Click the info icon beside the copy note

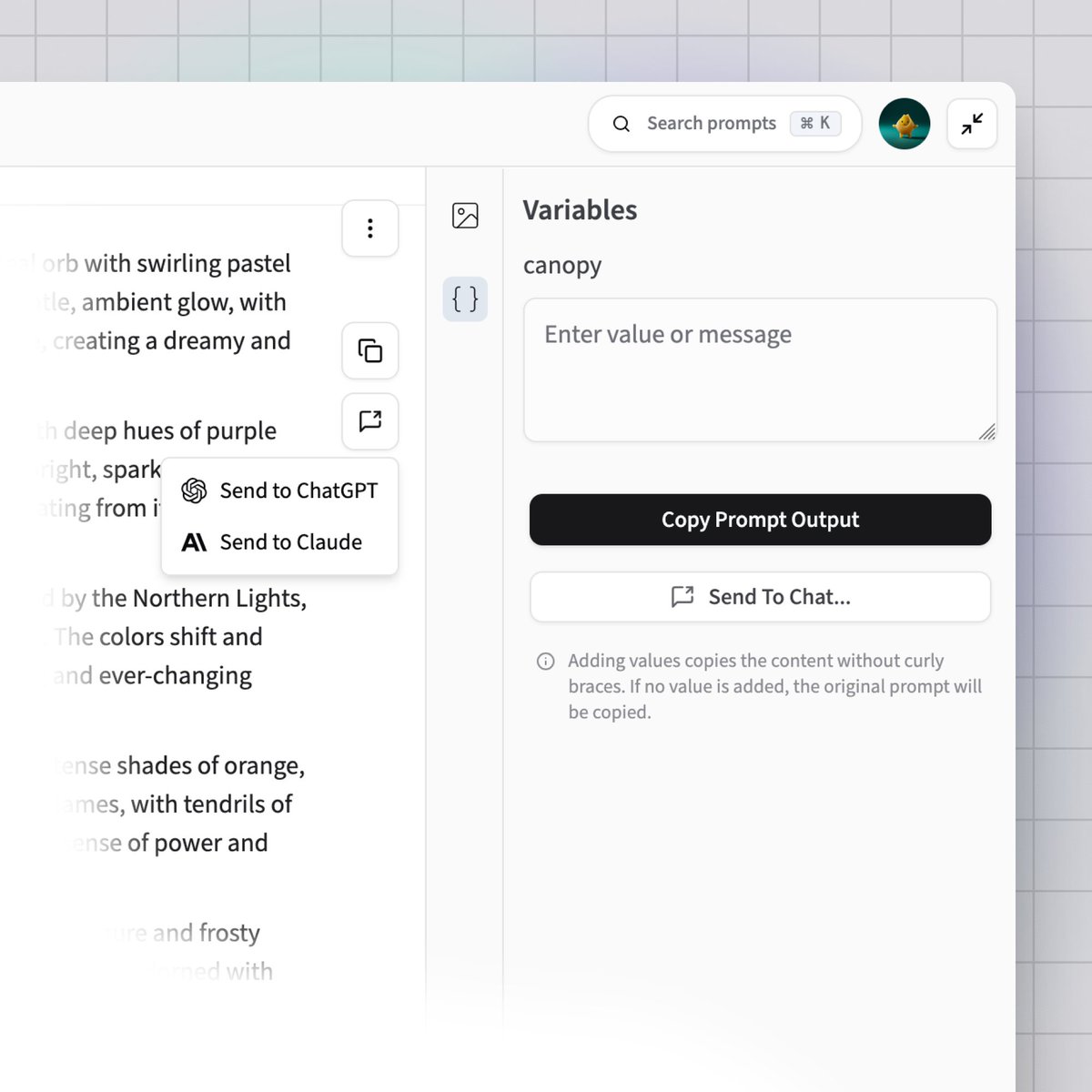[x=545, y=661]
